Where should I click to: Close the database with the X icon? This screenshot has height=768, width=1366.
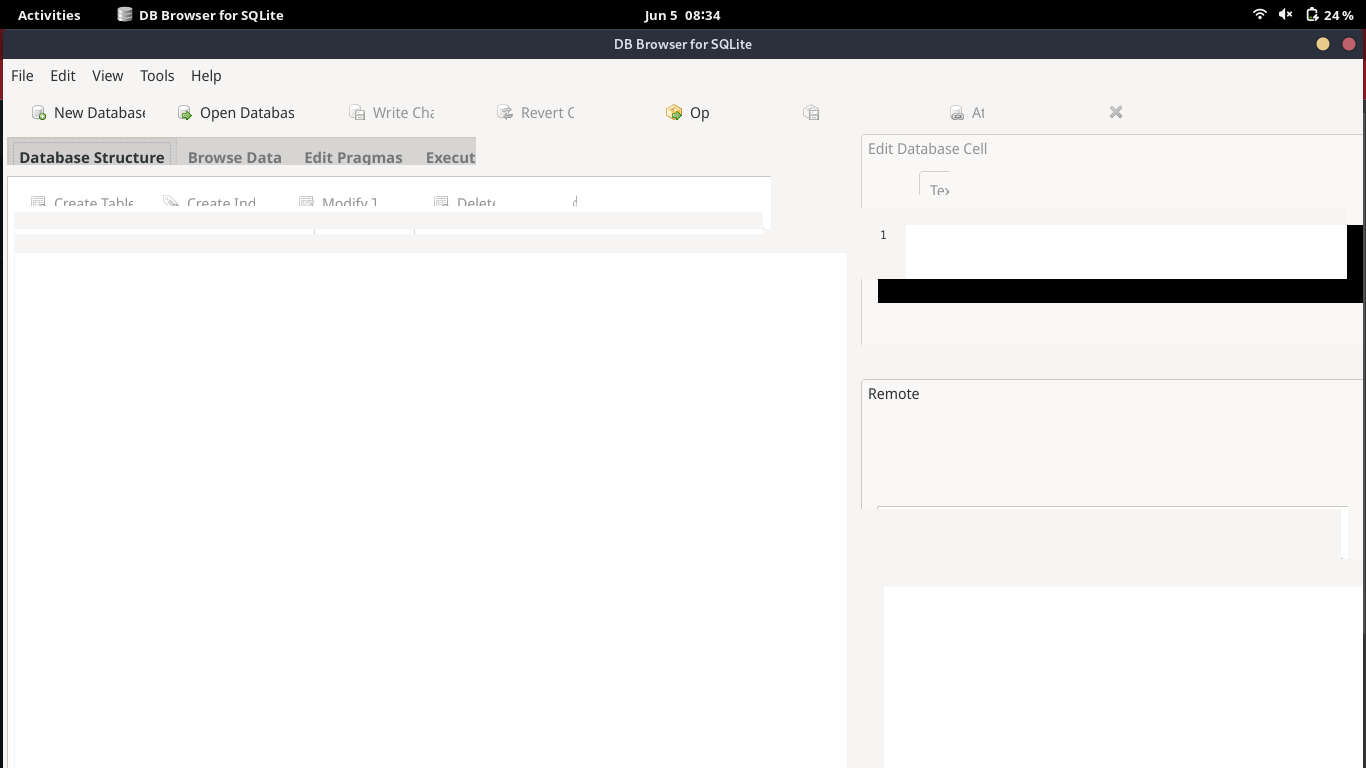[x=1116, y=113]
